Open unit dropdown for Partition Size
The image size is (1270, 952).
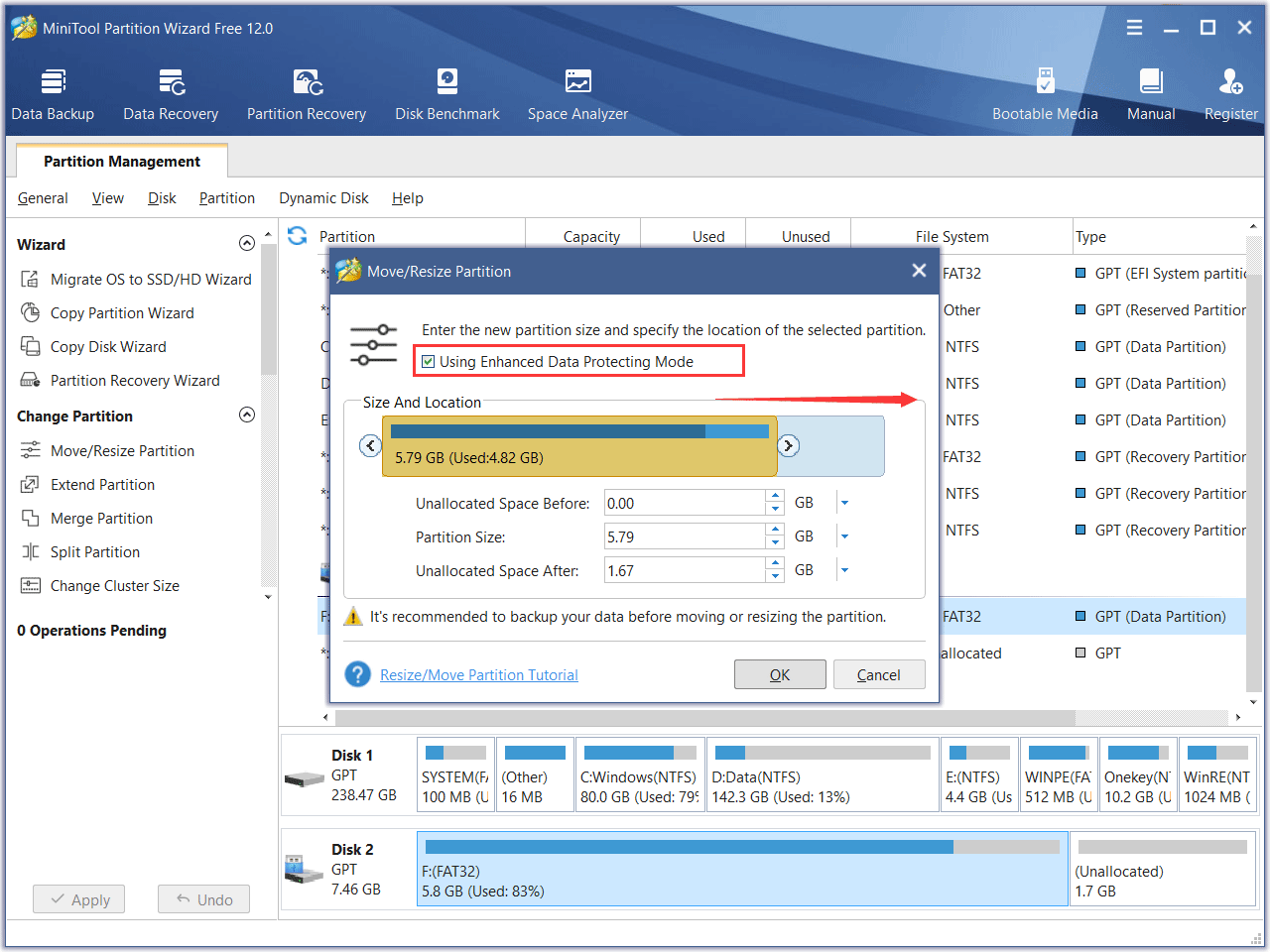844,536
